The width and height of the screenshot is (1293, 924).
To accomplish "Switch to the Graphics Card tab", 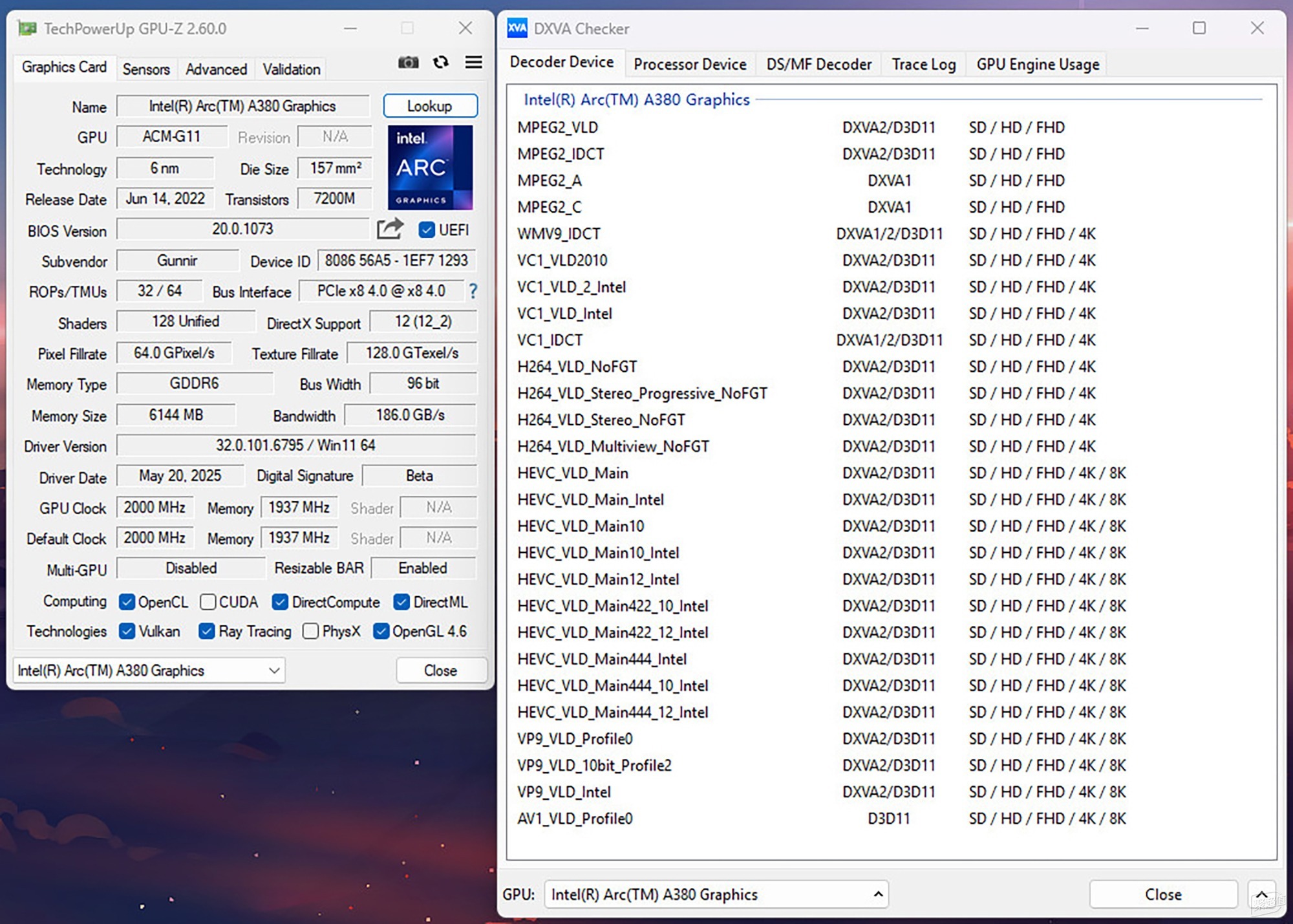I will [x=64, y=67].
